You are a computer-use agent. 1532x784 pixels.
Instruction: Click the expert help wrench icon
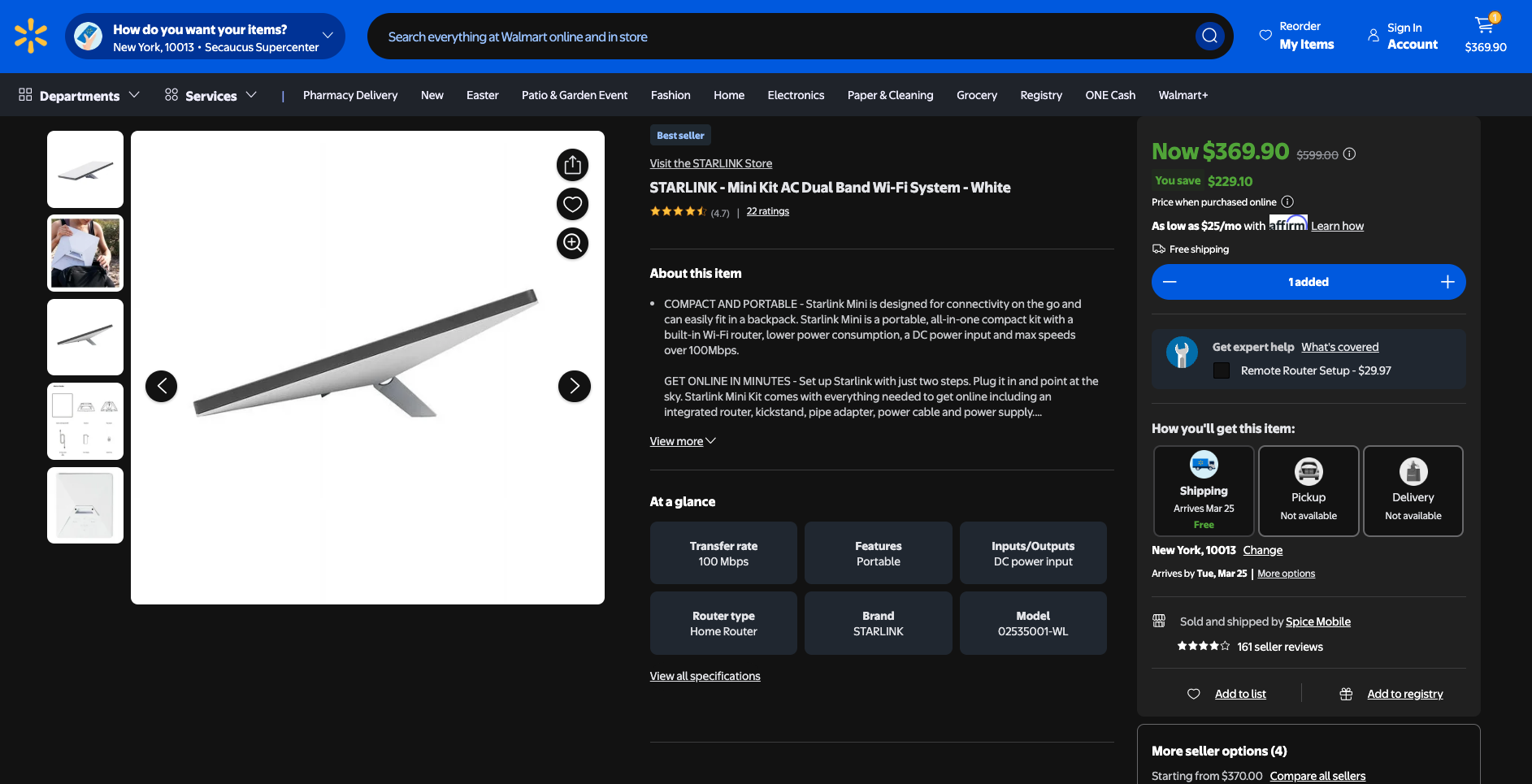1182,353
